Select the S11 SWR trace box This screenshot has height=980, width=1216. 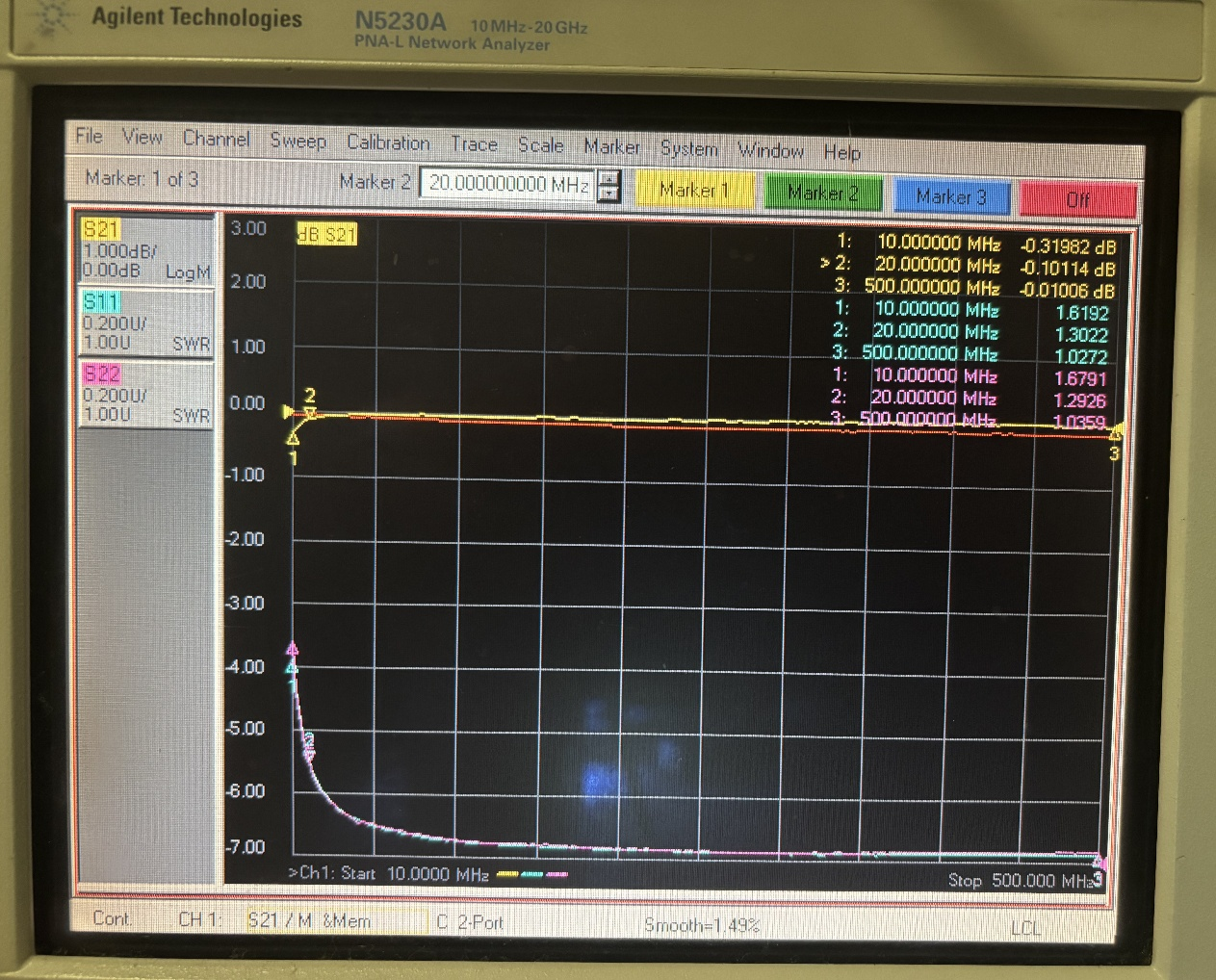[145, 322]
